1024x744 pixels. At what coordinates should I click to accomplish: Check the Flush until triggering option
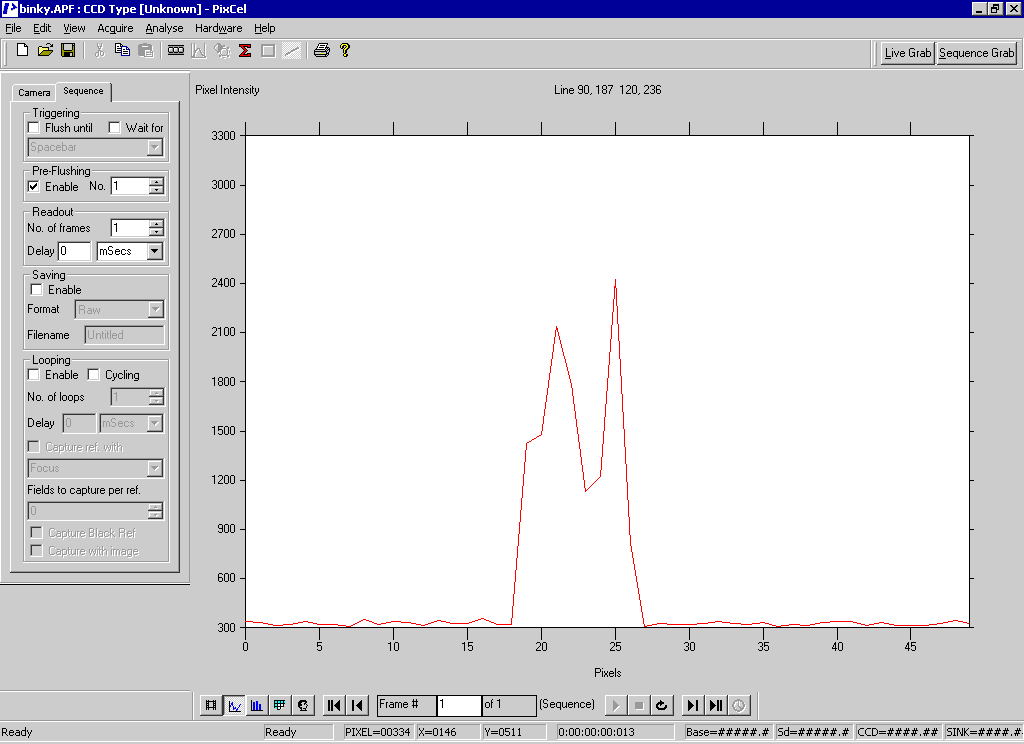pos(34,128)
